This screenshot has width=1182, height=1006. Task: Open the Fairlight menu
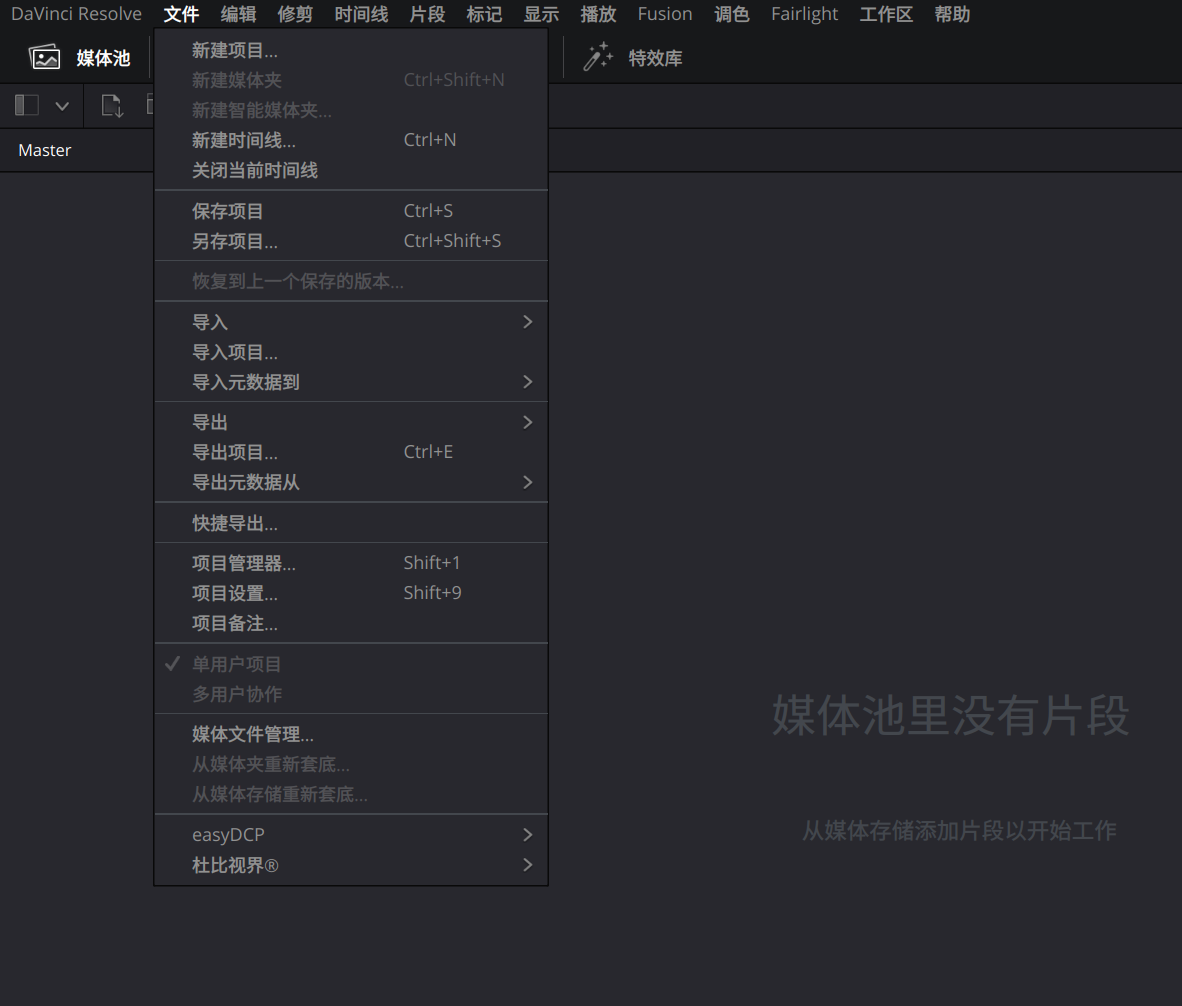(x=804, y=14)
